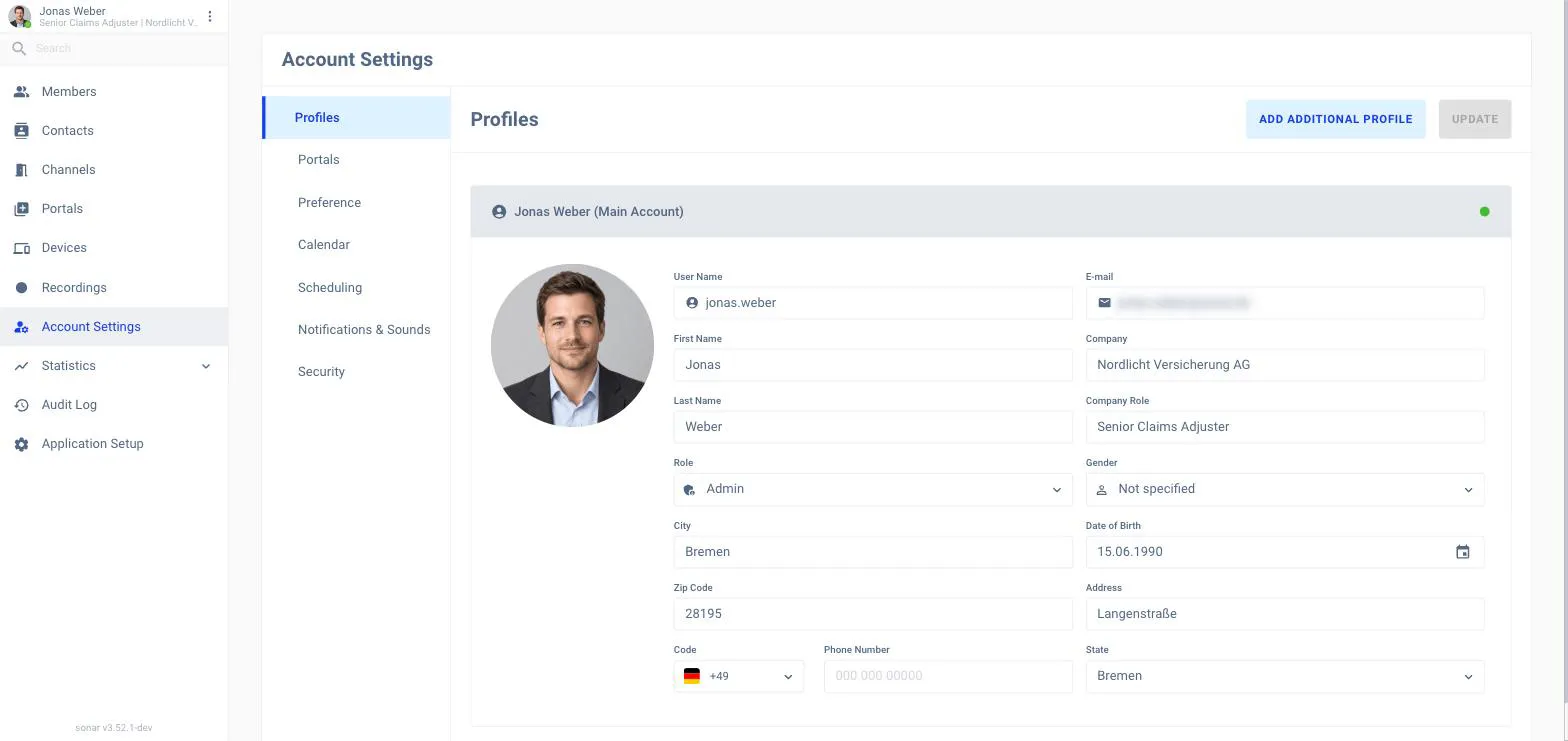
Task: Open the Role dropdown showing Admin
Action: click(873, 489)
